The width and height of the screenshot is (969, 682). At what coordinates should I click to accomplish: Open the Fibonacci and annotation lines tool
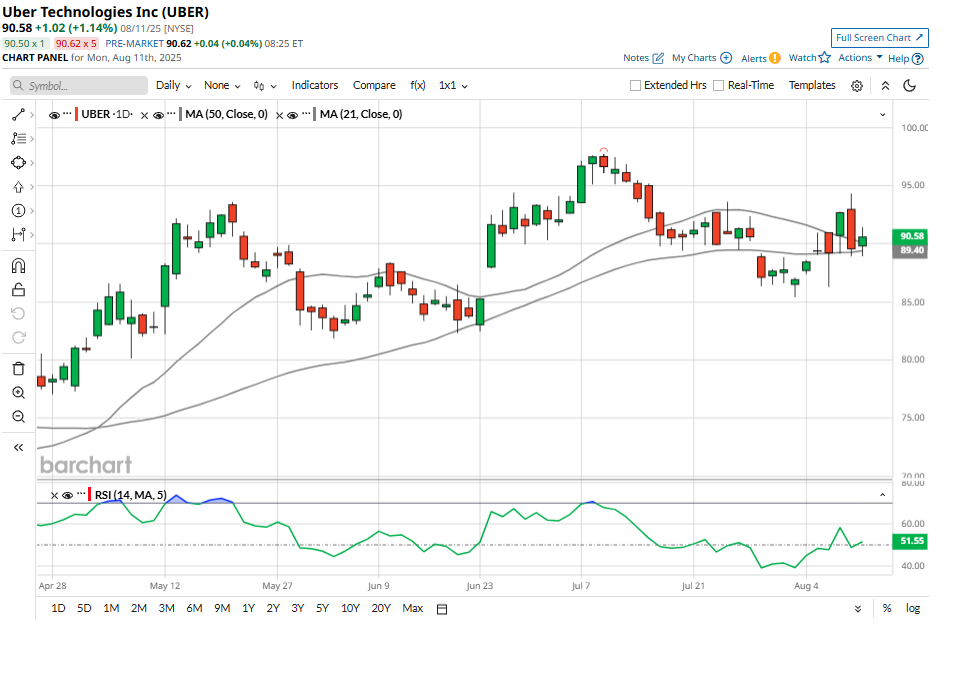19,139
